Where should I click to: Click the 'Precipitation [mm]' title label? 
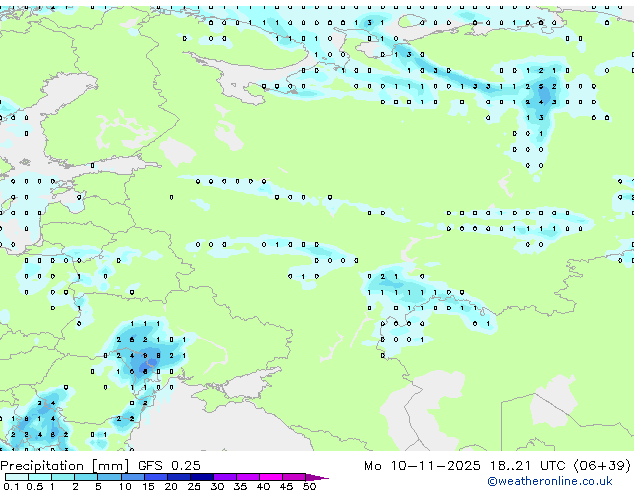(x=65, y=466)
